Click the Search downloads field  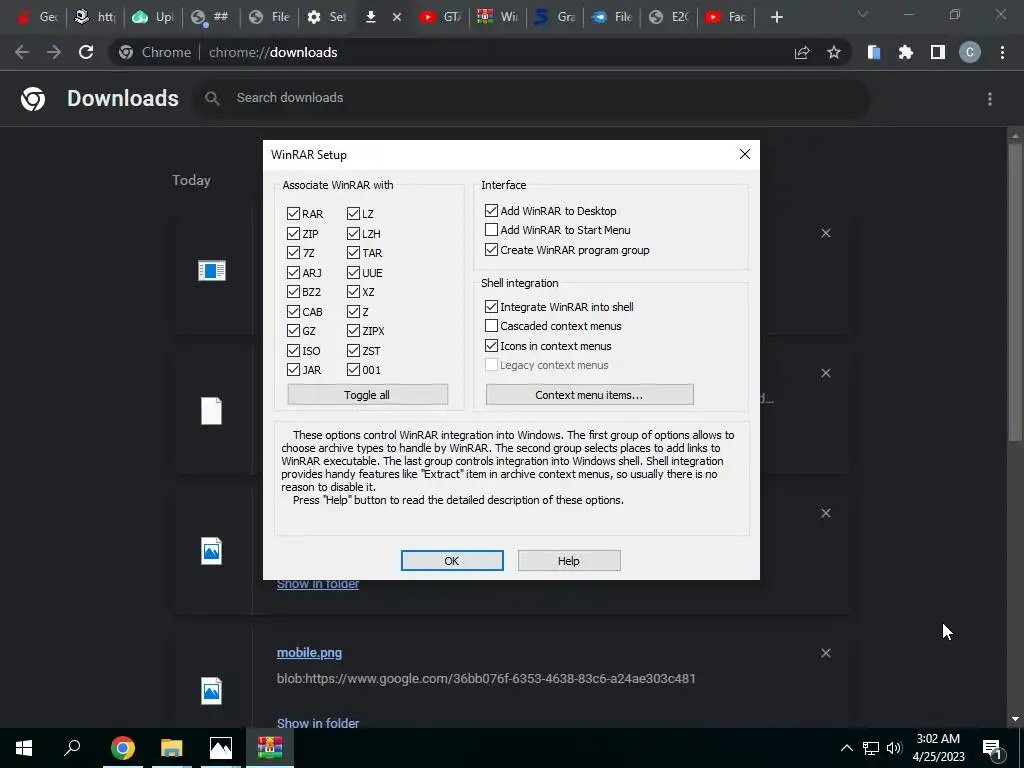[531, 98]
